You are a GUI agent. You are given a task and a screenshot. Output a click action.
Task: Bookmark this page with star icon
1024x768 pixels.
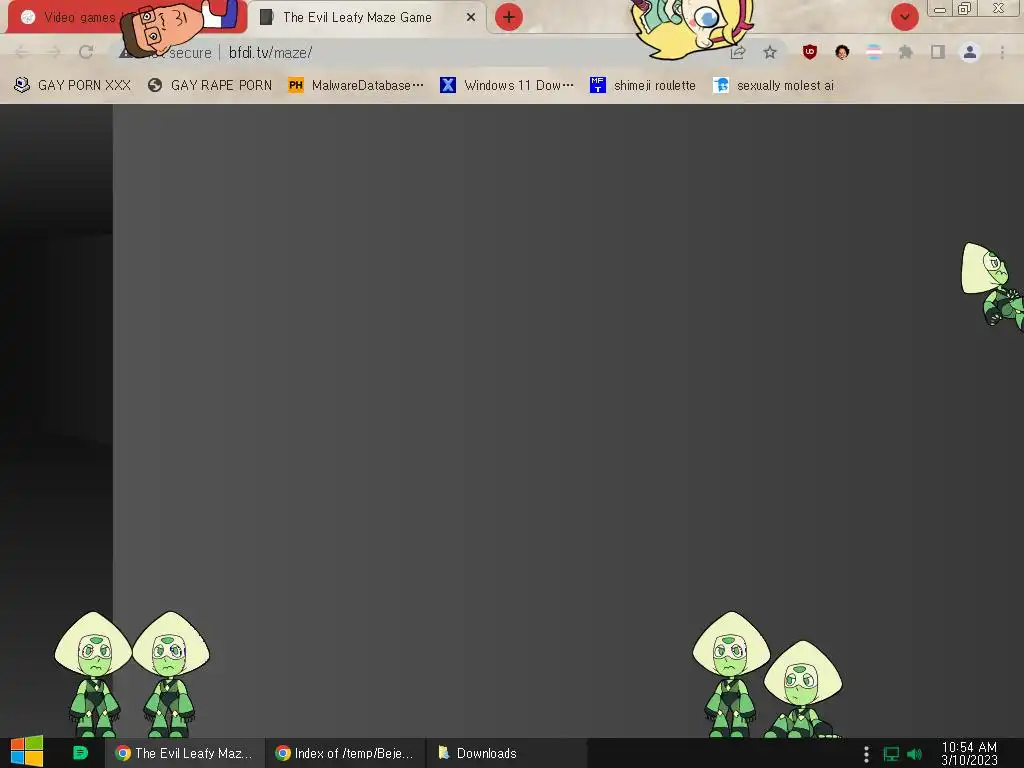(770, 52)
